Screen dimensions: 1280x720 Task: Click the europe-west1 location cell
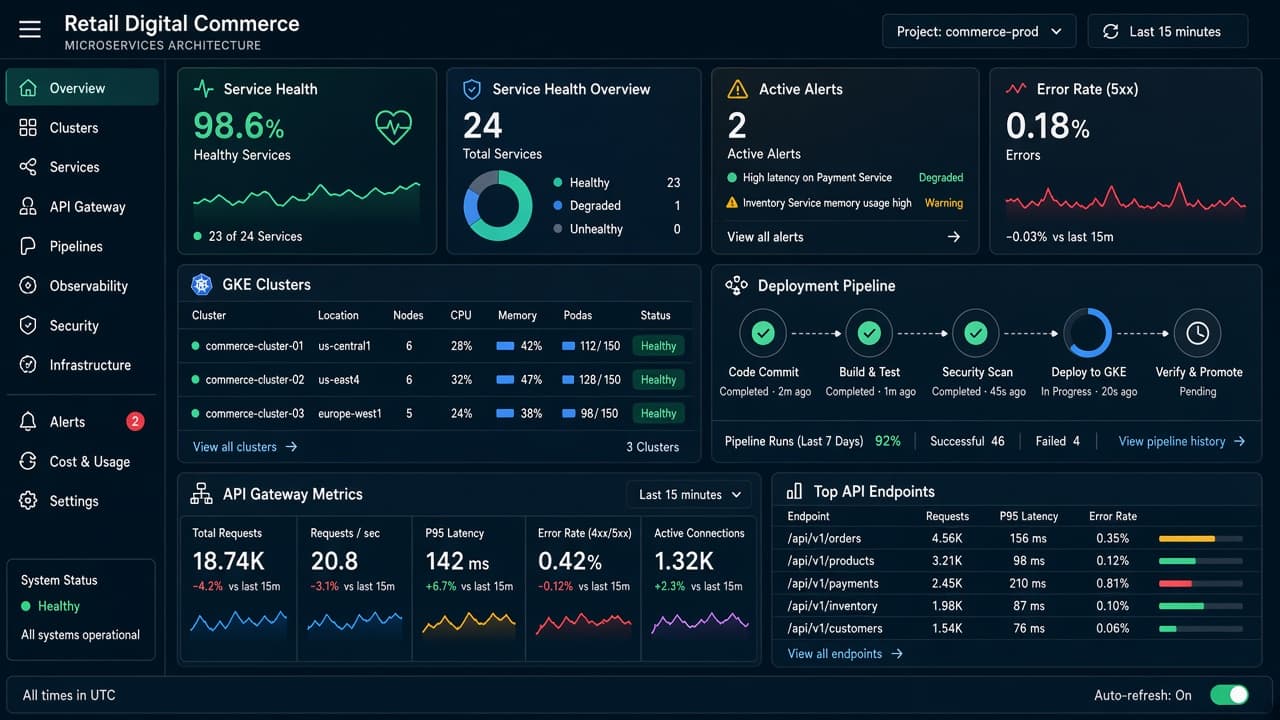[x=350, y=413]
